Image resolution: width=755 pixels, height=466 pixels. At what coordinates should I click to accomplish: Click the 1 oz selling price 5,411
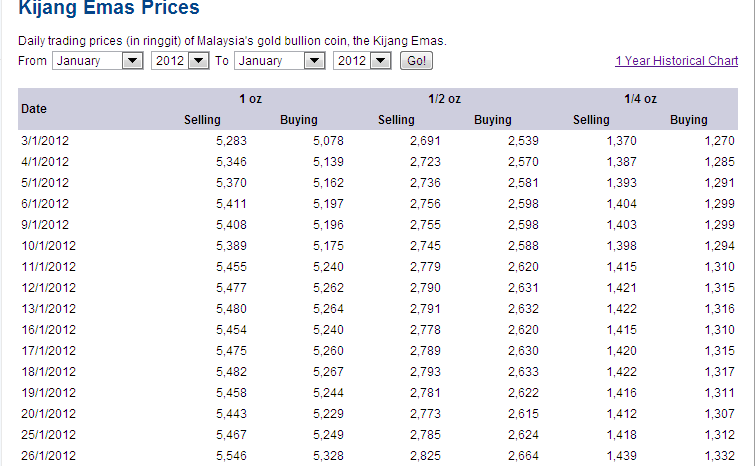(232, 204)
